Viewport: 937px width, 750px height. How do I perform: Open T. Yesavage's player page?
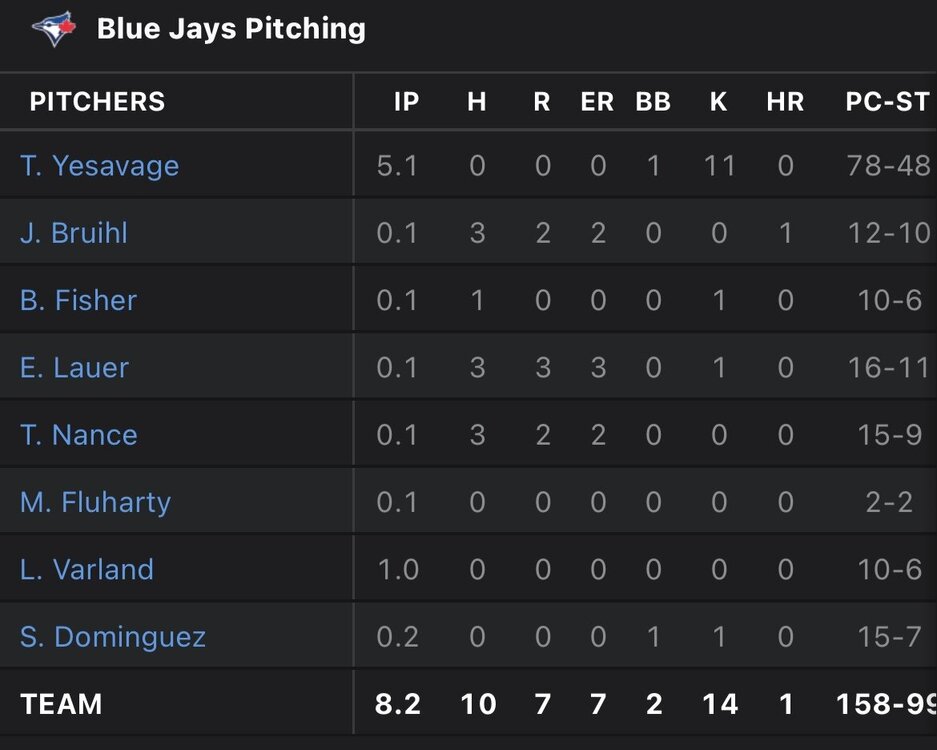pyautogui.click(x=99, y=165)
